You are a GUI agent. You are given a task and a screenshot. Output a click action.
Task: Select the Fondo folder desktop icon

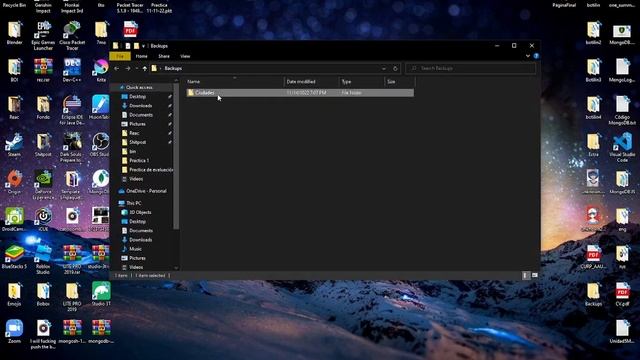(43, 108)
